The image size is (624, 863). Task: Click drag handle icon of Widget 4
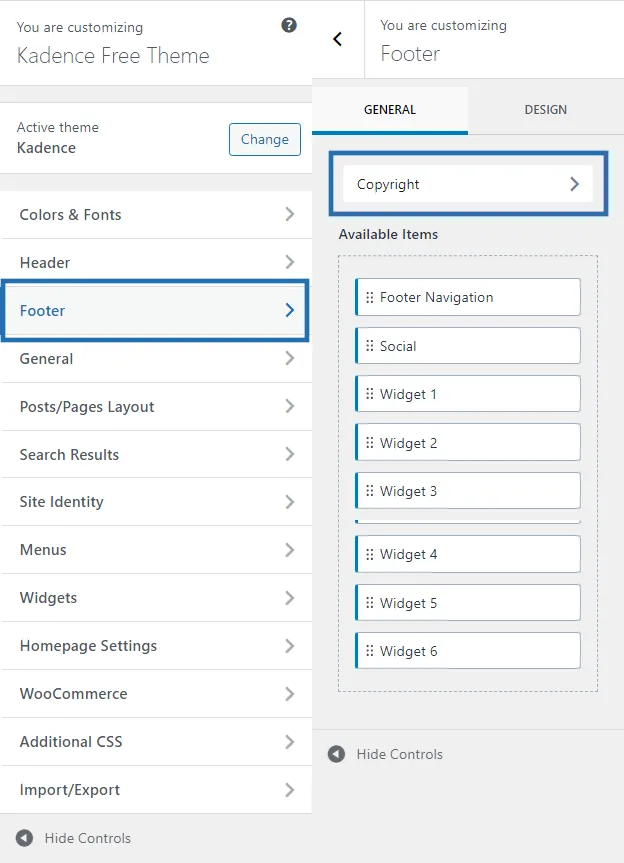pyautogui.click(x=369, y=554)
